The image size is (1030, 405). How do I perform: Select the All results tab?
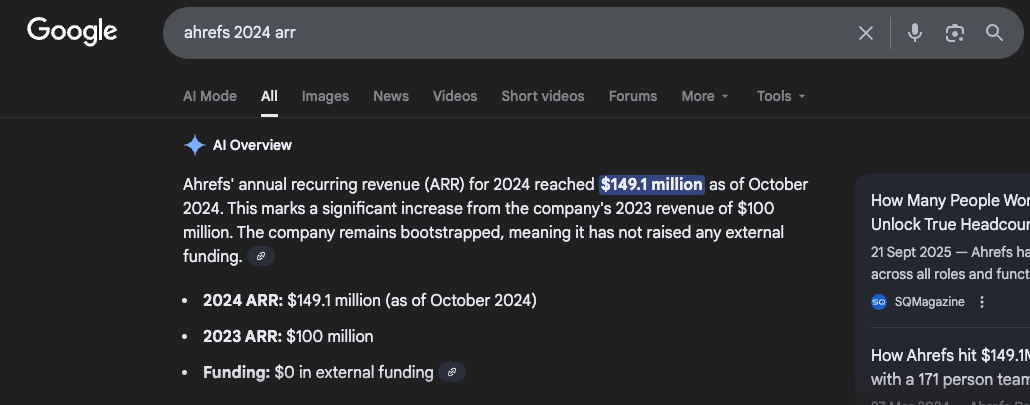tap(269, 96)
